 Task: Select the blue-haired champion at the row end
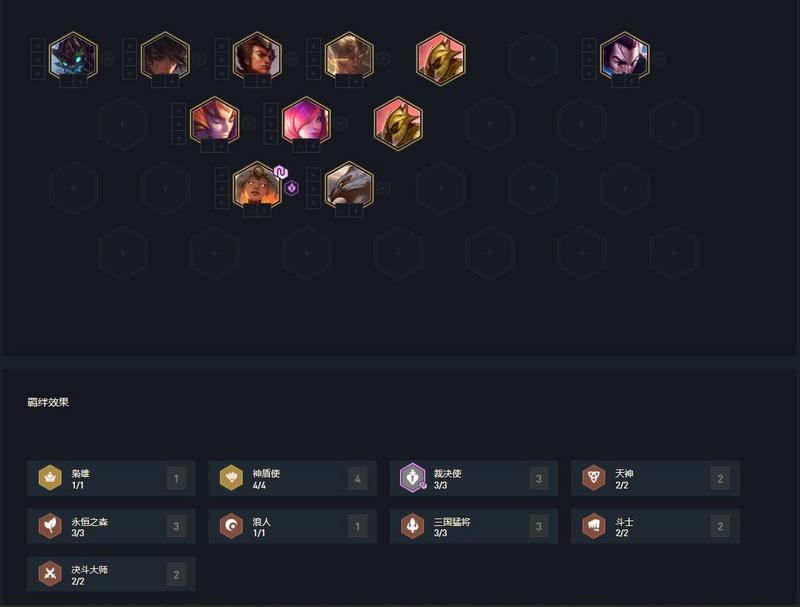click(x=624, y=57)
